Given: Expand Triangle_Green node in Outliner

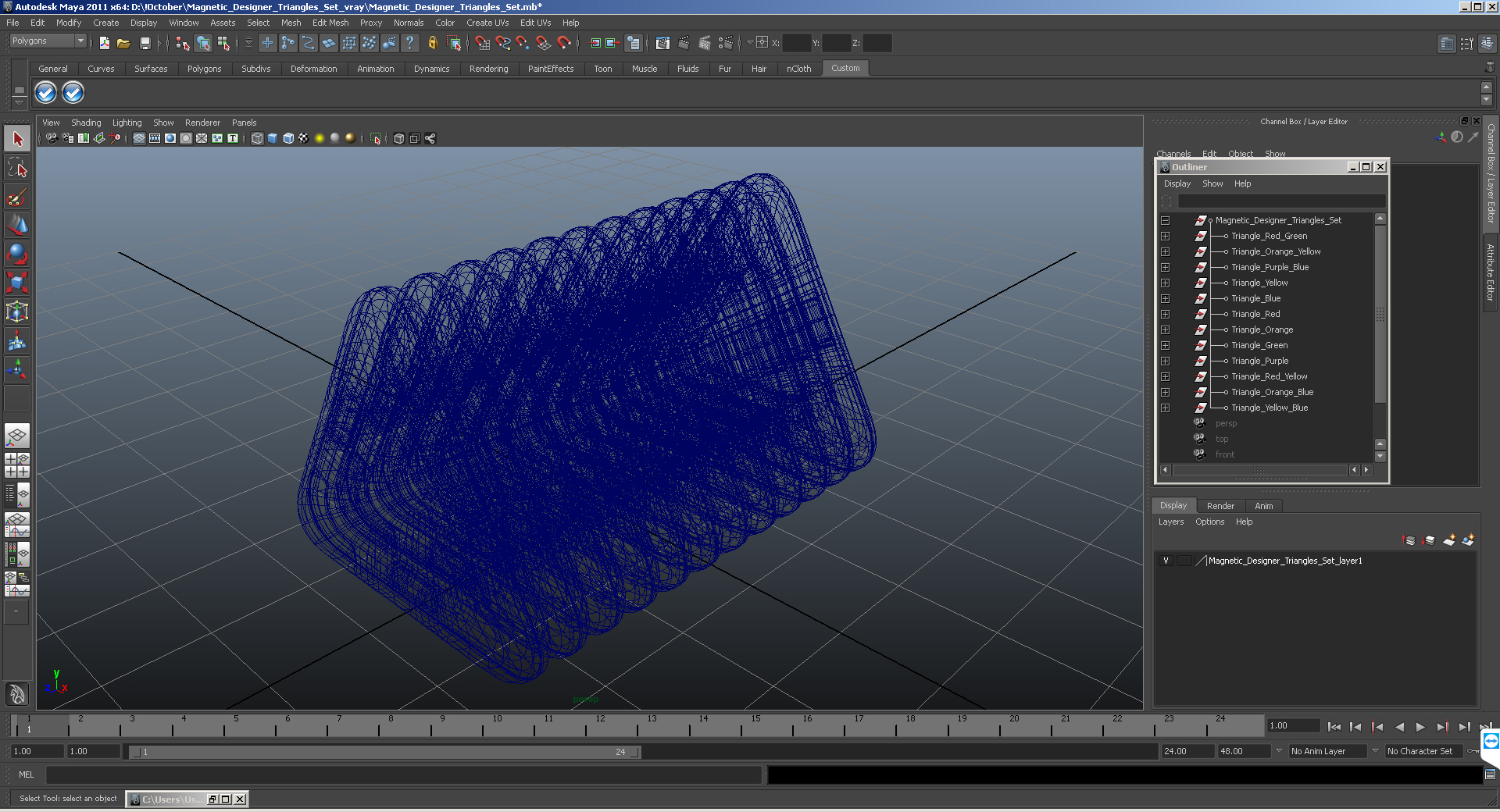Looking at the screenshot, I should click(x=1165, y=345).
